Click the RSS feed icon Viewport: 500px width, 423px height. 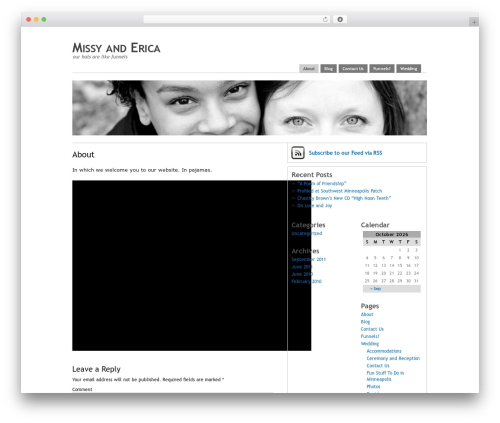tap(298, 153)
